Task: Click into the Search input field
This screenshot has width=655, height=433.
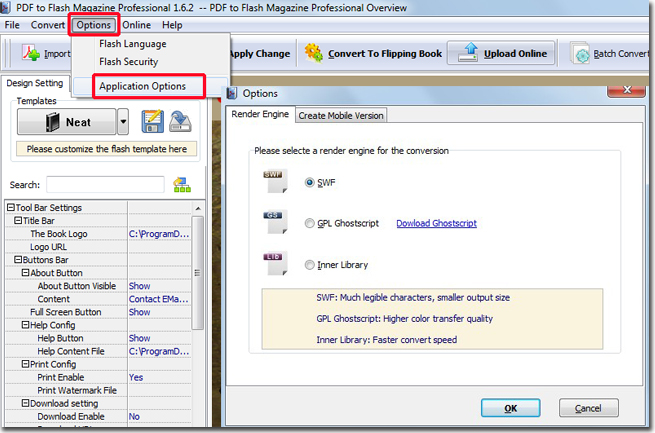Action: pyautogui.click(x=105, y=185)
